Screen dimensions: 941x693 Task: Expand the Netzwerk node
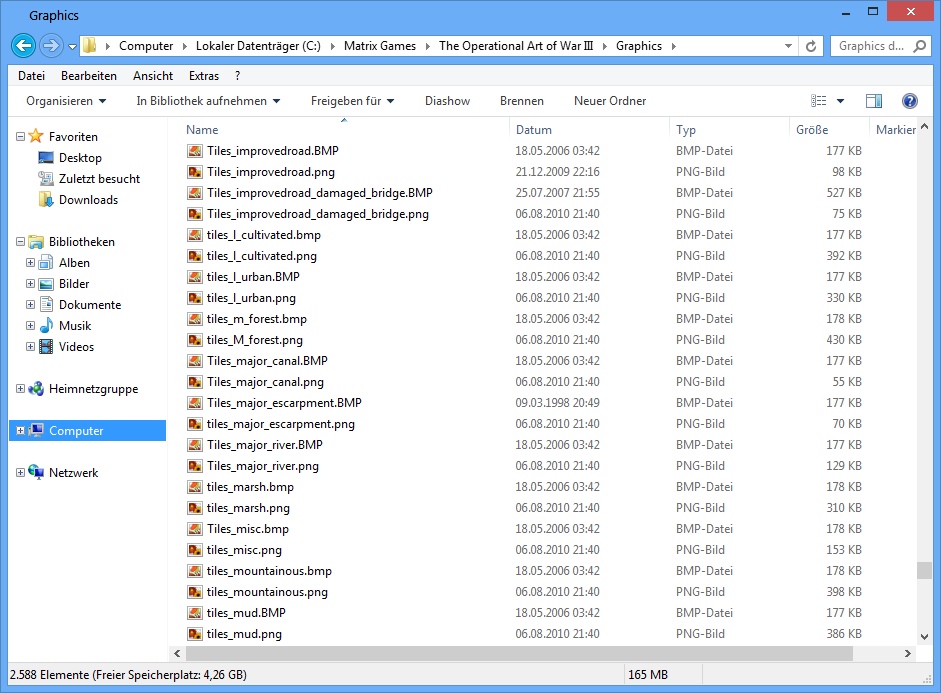click(x=20, y=473)
